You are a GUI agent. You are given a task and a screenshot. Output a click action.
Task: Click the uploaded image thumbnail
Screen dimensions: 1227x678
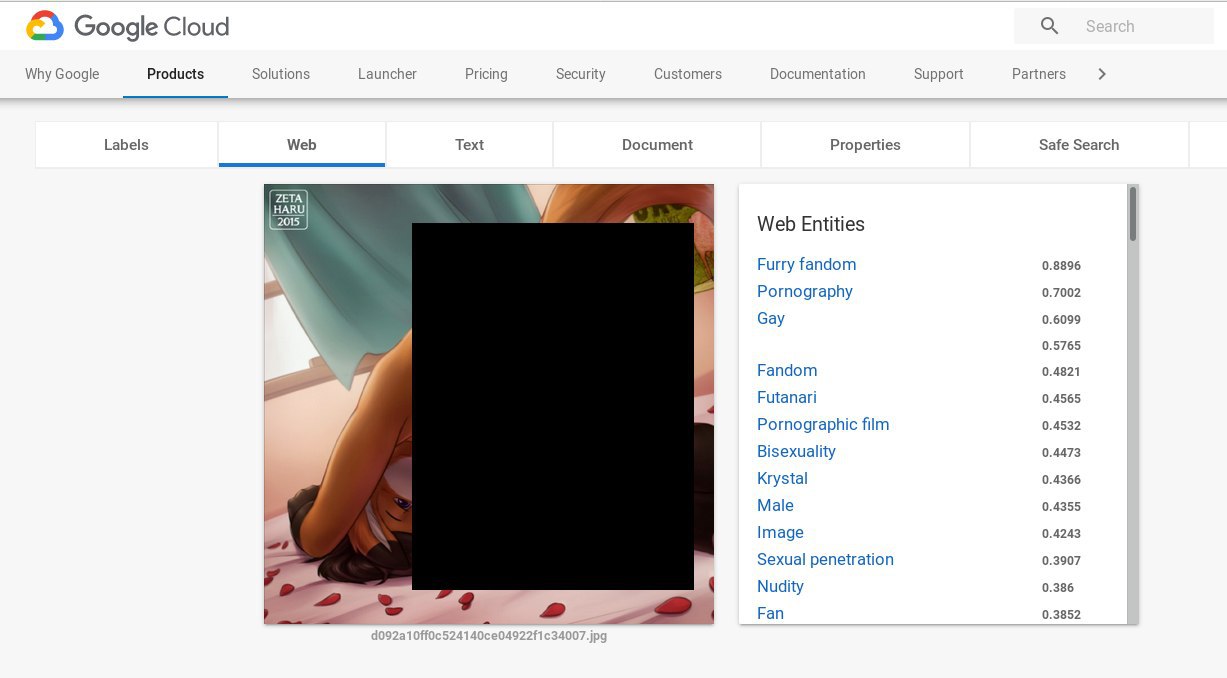(x=489, y=404)
